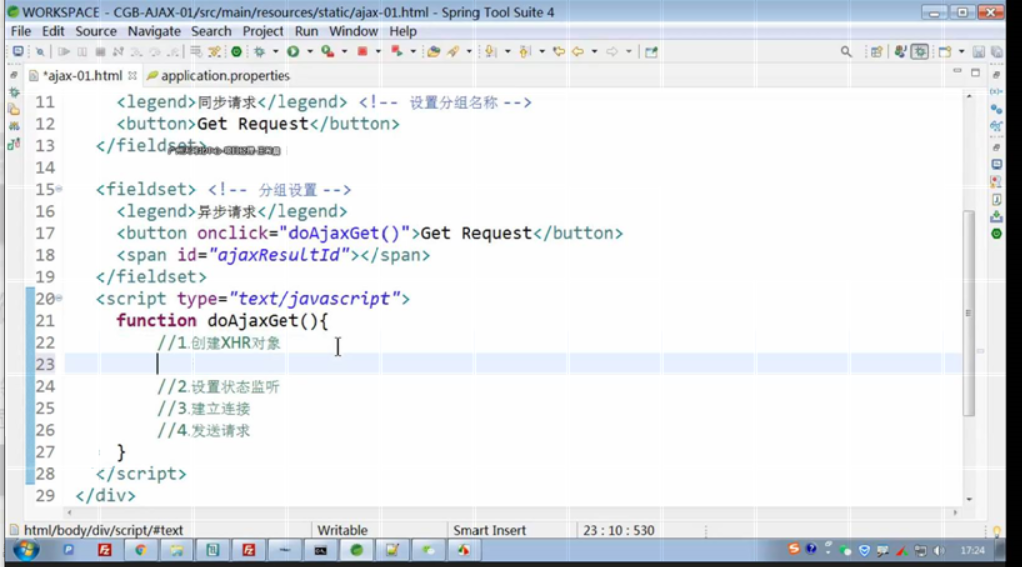
Task: Click the Resume icon in debug toolbar
Action: 63,51
